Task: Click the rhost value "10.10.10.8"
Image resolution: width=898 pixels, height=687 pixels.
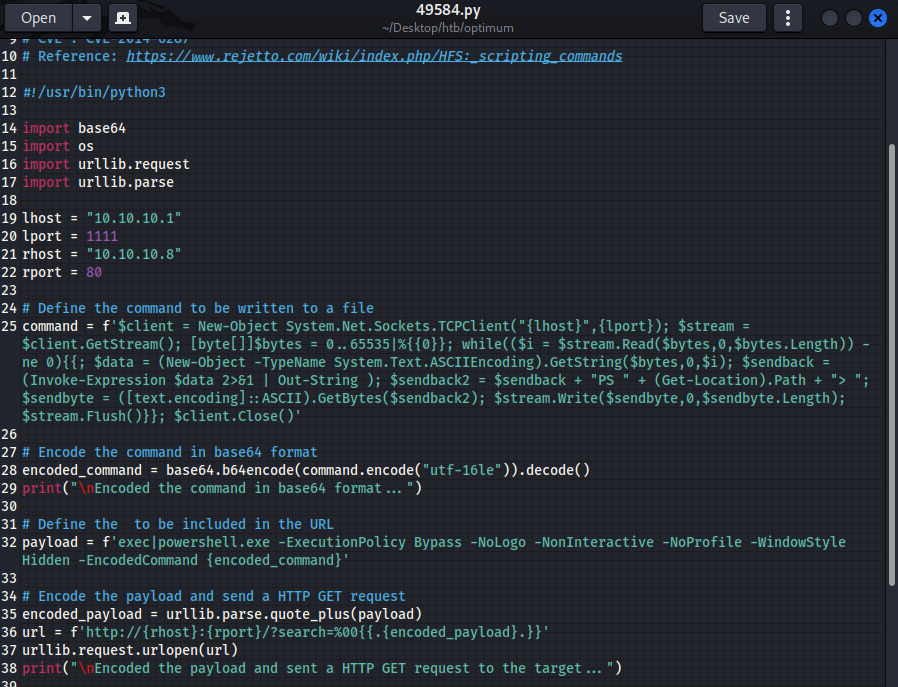Action: coord(133,254)
